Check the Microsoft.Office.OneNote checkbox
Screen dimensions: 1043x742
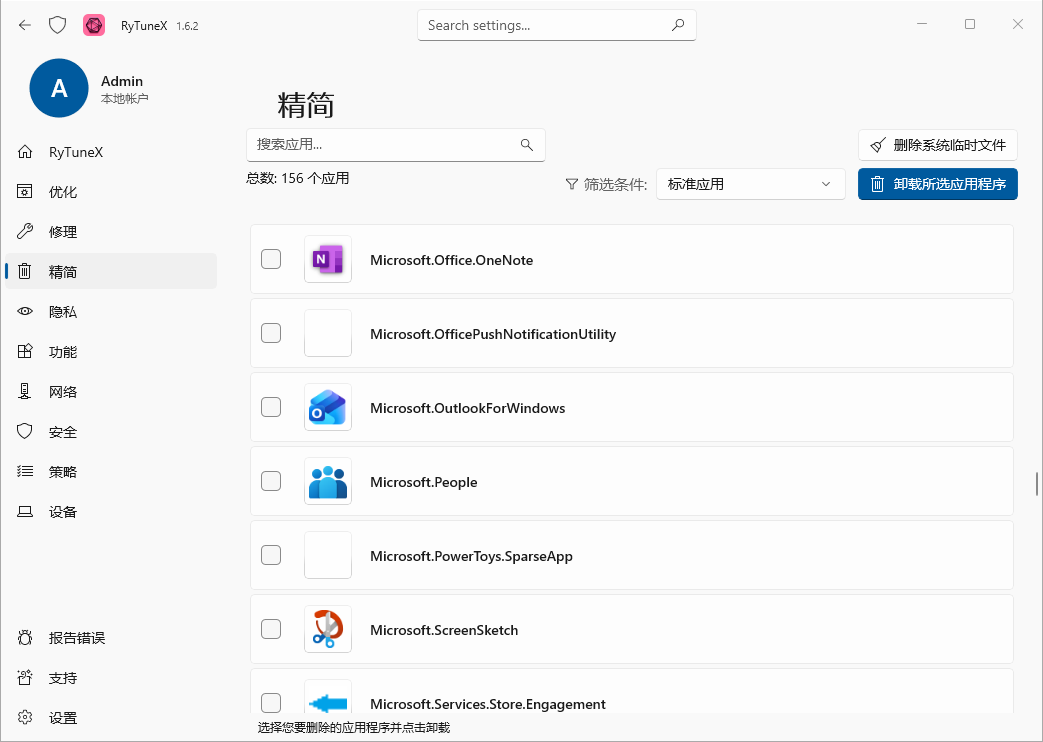[271, 260]
